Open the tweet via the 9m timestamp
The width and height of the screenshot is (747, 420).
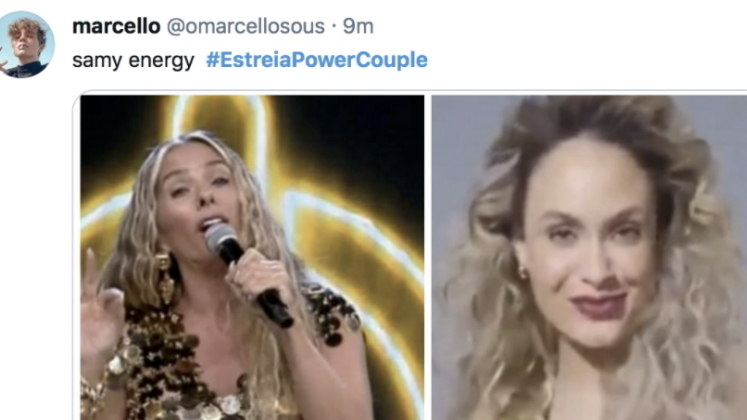(358, 27)
